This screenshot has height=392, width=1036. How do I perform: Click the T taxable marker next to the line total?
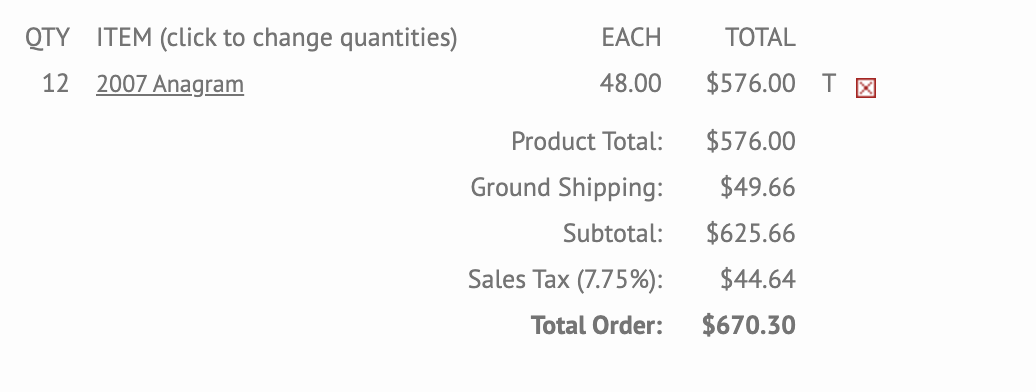pos(829,84)
